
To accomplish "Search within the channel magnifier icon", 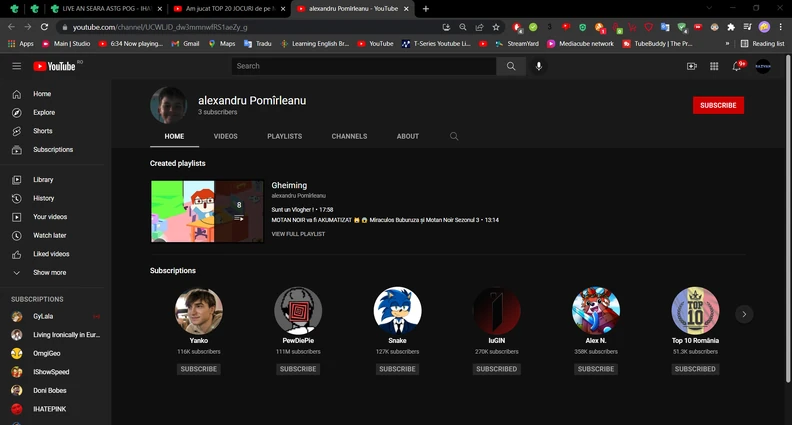I will point(454,136).
